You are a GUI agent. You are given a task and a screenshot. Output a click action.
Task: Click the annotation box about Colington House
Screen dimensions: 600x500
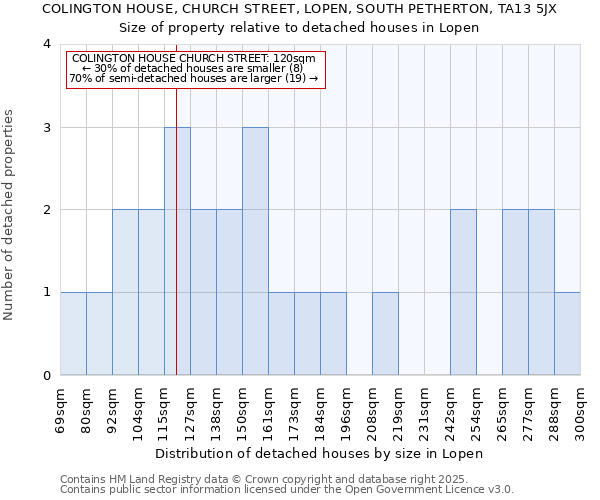pyautogui.click(x=196, y=69)
